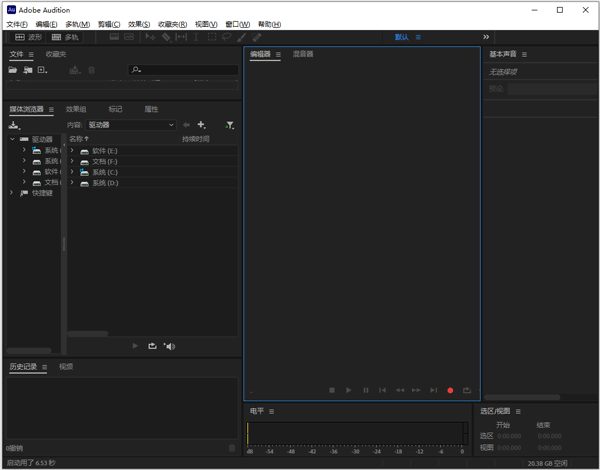The height and width of the screenshot is (470, 600).
Task: Click the horizontal scrollbar in media browser list
Action: click(88, 333)
